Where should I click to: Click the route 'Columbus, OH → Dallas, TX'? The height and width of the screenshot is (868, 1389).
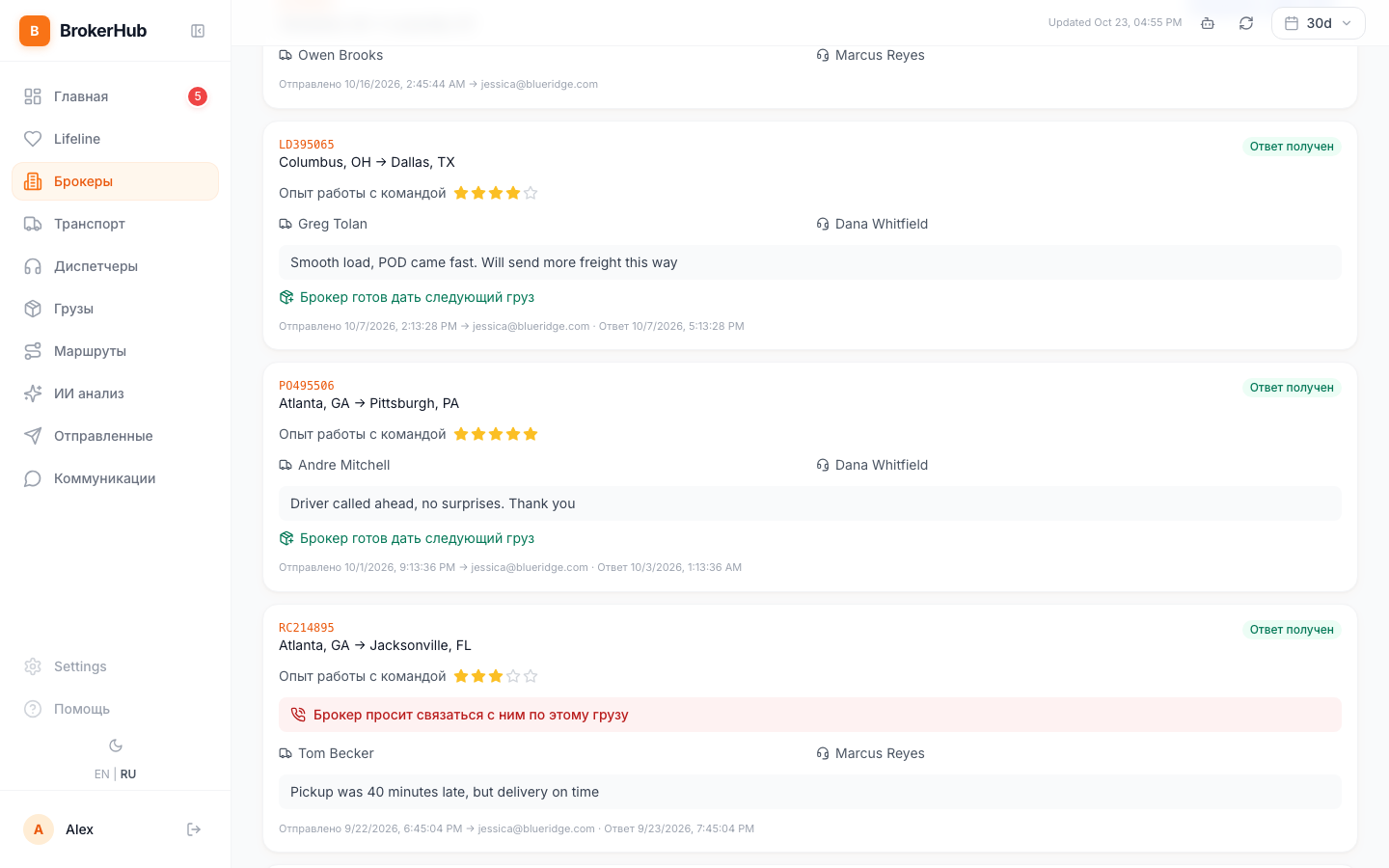tap(367, 162)
